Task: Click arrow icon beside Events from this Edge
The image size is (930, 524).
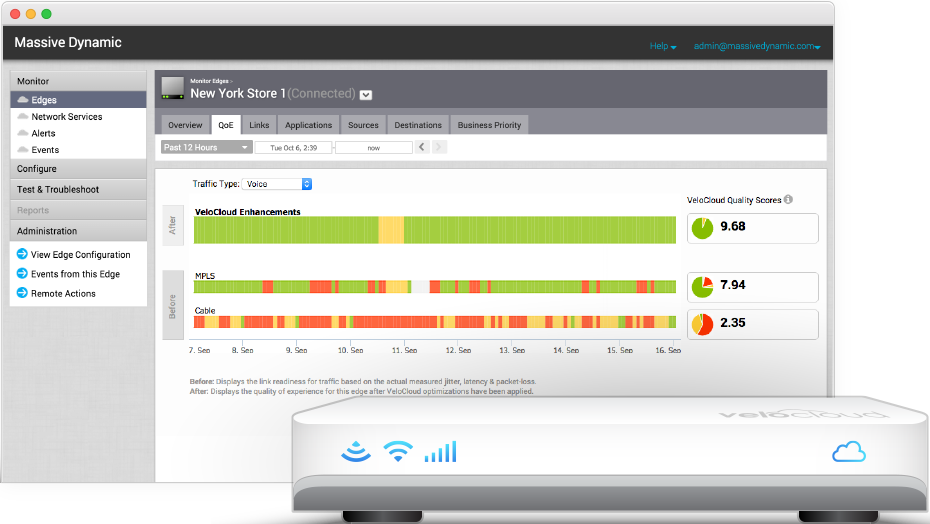Action: coord(22,274)
